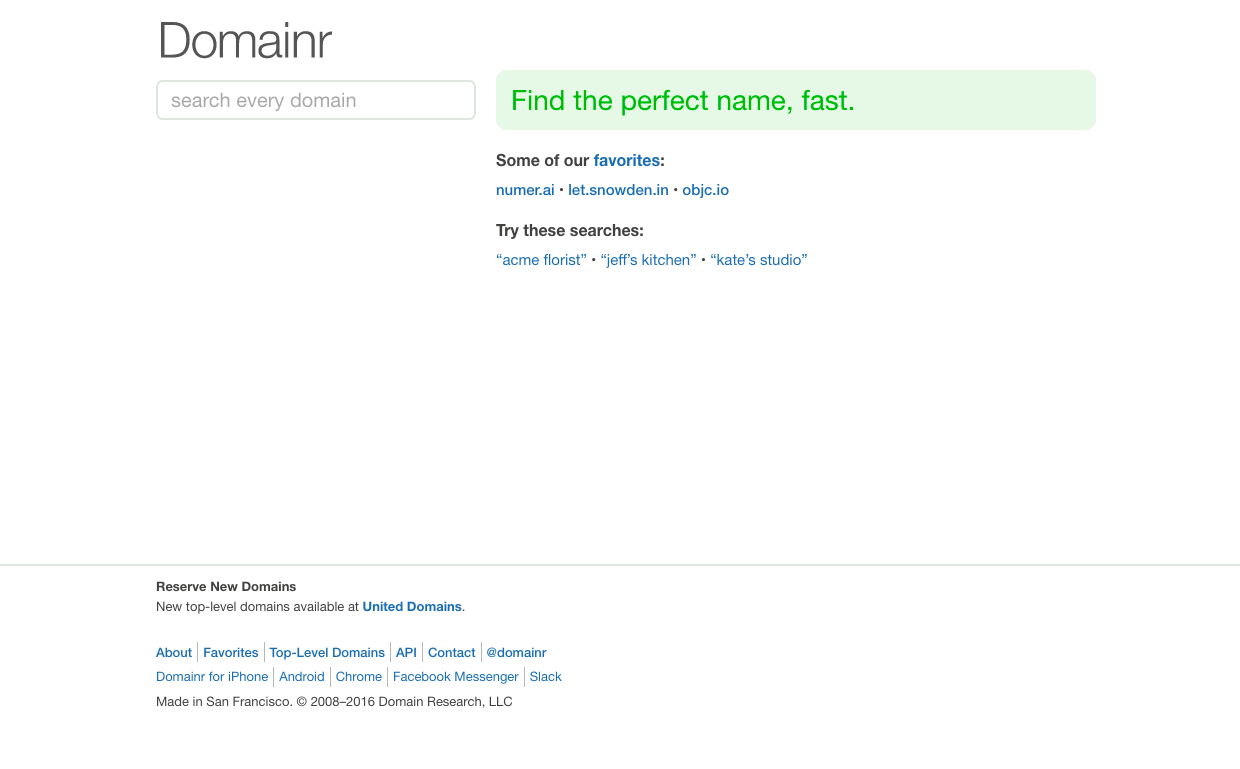Open the United Domains link
1240x769 pixels.
pyautogui.click(x=412, y=607)
